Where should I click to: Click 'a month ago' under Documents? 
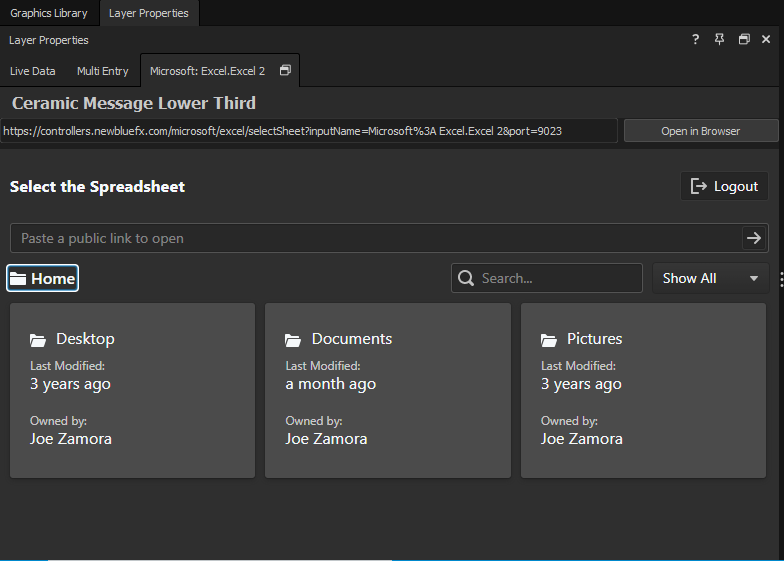(330, 384)
